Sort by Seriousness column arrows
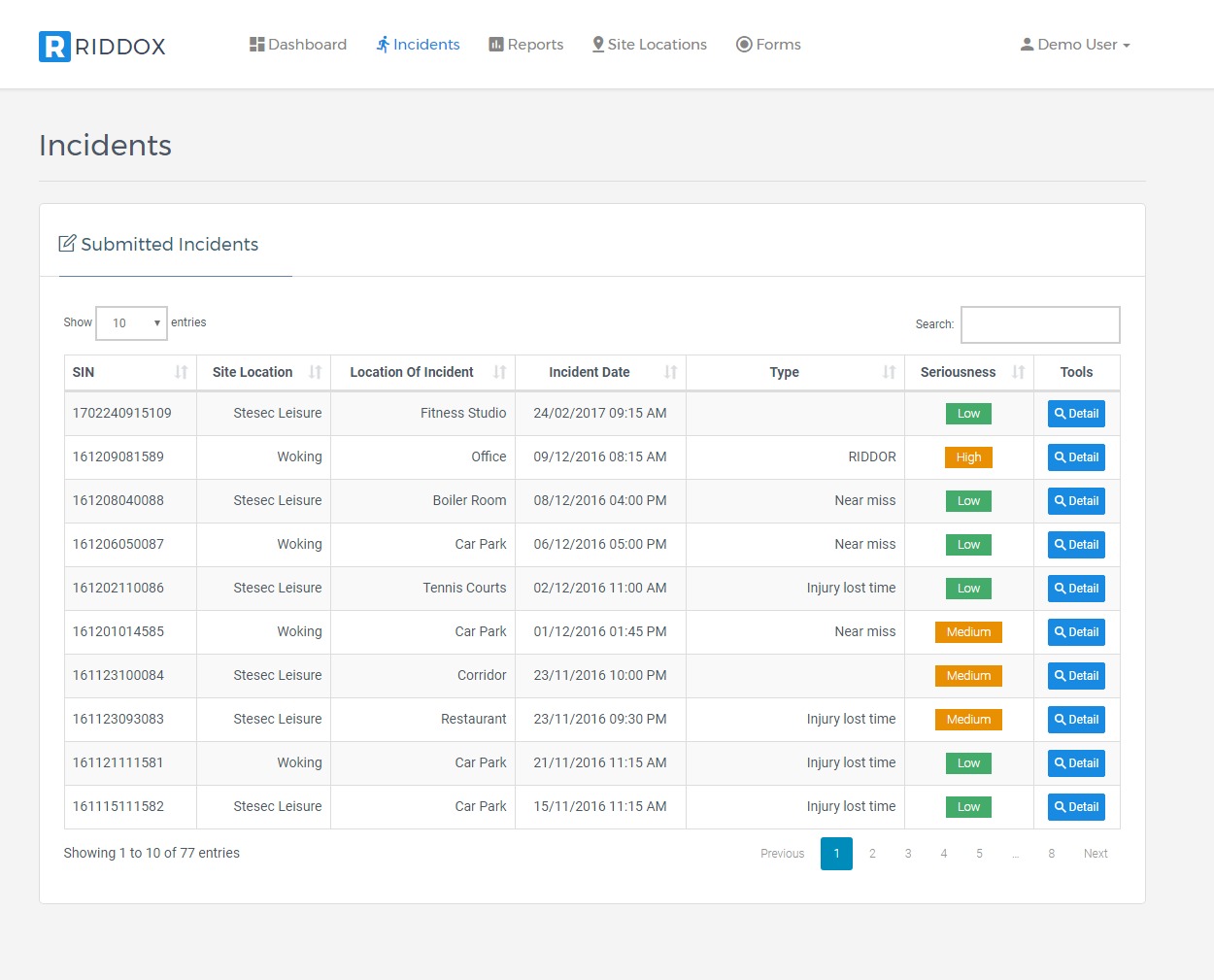The width and height of the screenshot is (1214, 980). coord(1018,372)
